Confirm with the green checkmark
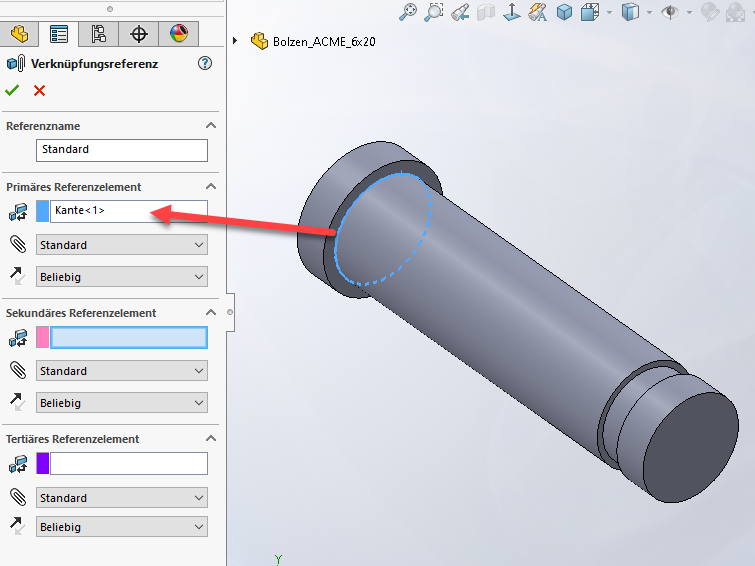This screenshot has height=566, width=755. pyautogui.click(x=12, y=91)
